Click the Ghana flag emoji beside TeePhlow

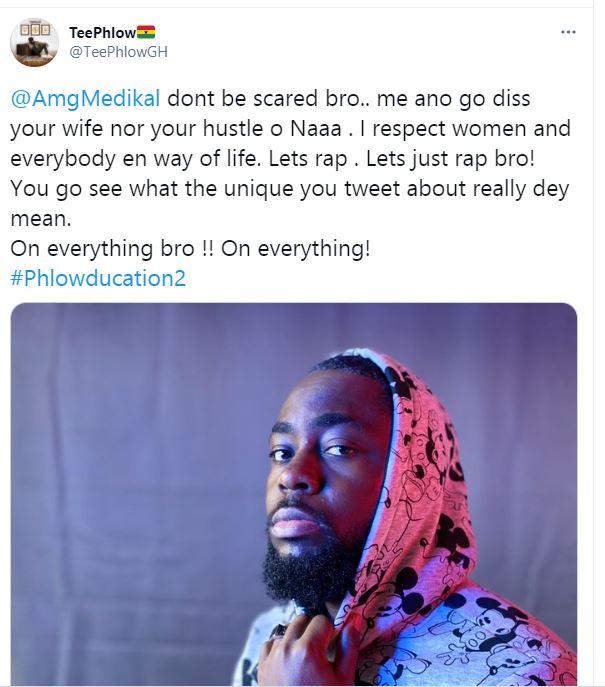[x=145, y=33]
